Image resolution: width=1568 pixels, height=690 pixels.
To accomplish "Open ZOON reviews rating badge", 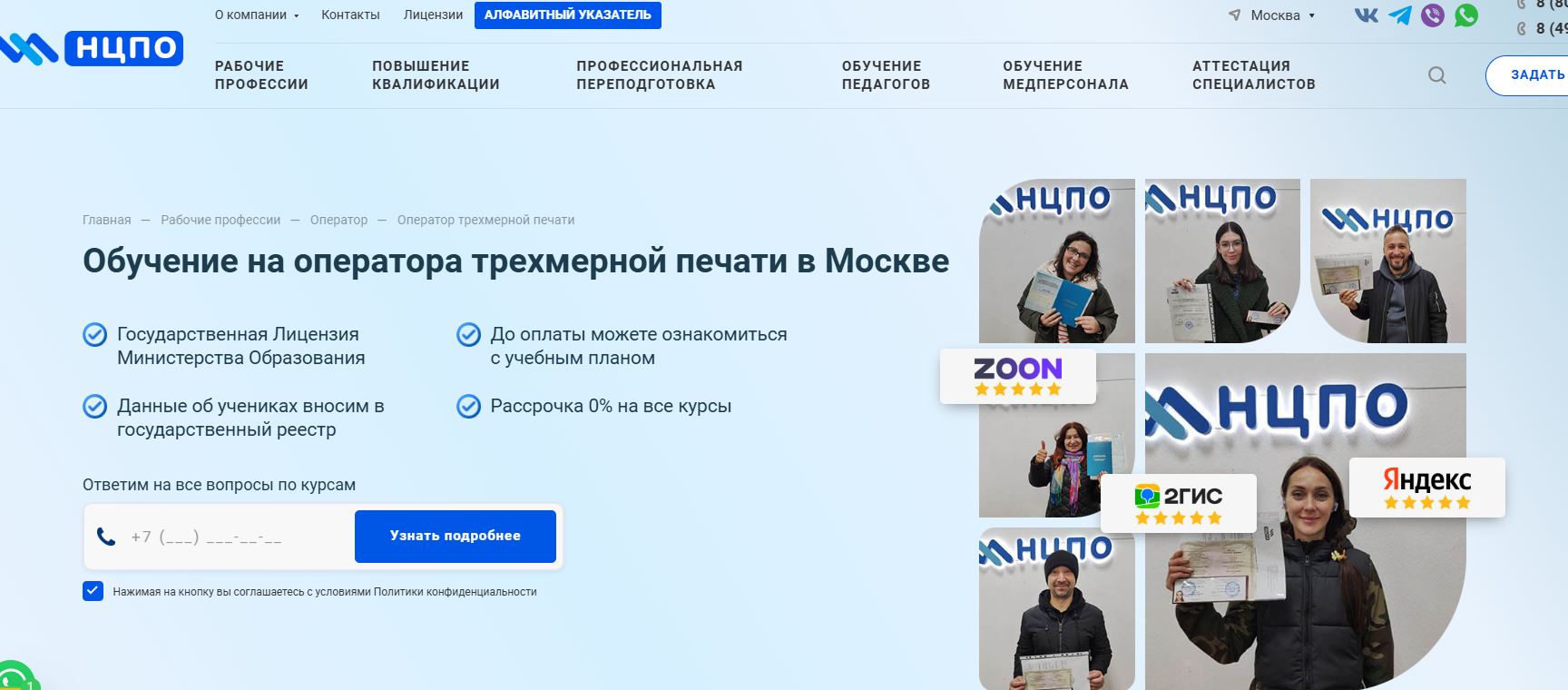I will click(1018, 376).
